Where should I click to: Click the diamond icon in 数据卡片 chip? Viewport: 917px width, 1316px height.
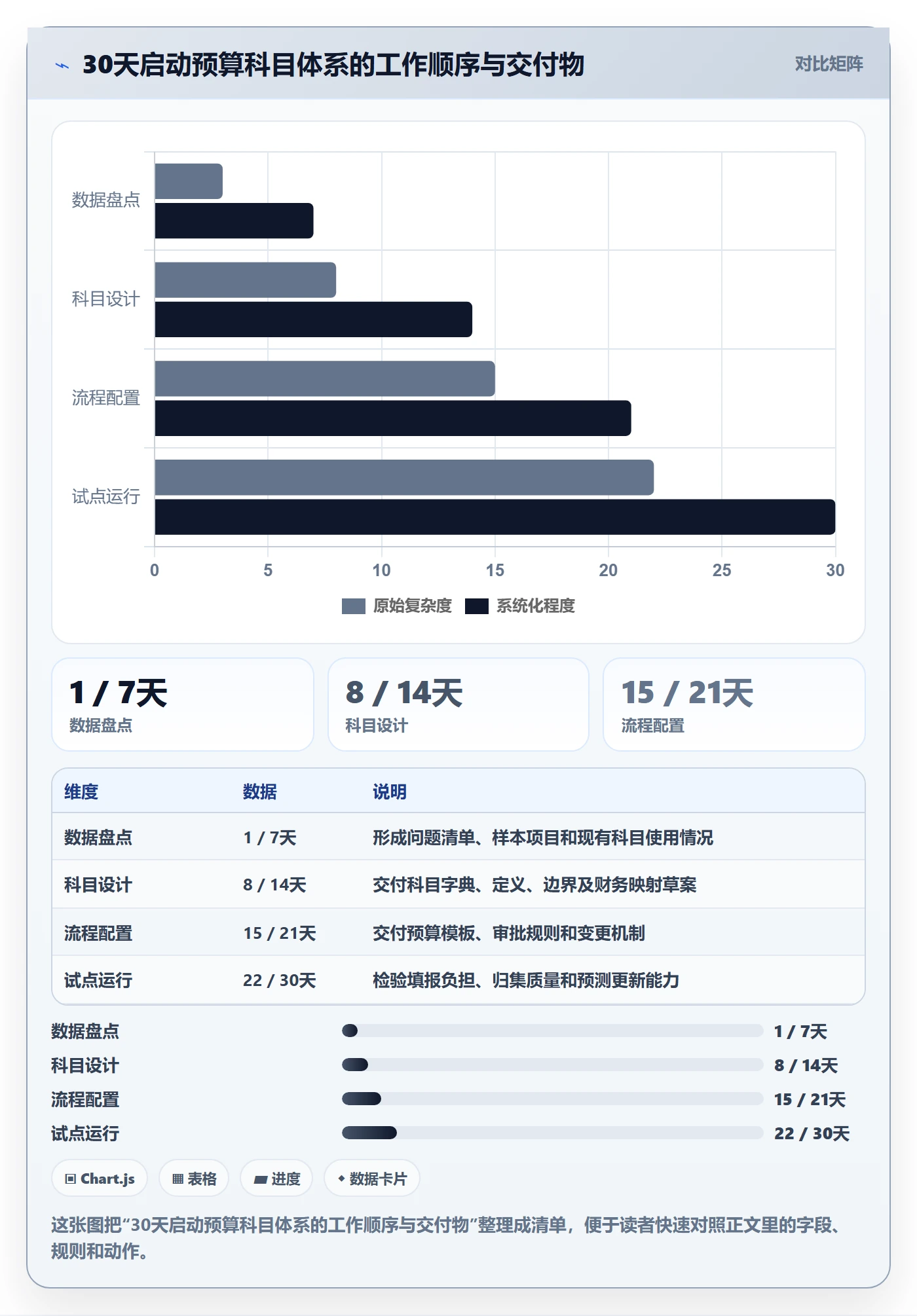point(341,1179)
